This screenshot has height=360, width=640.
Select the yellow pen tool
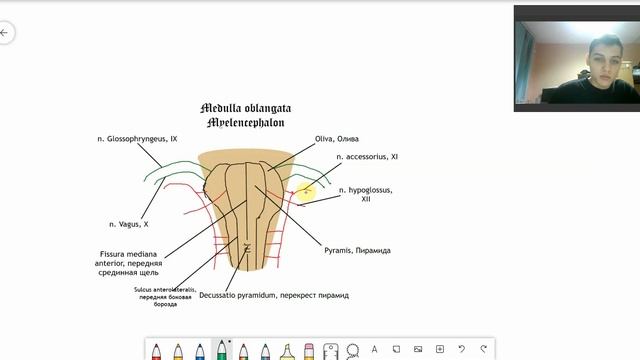[x=178, y=351]
